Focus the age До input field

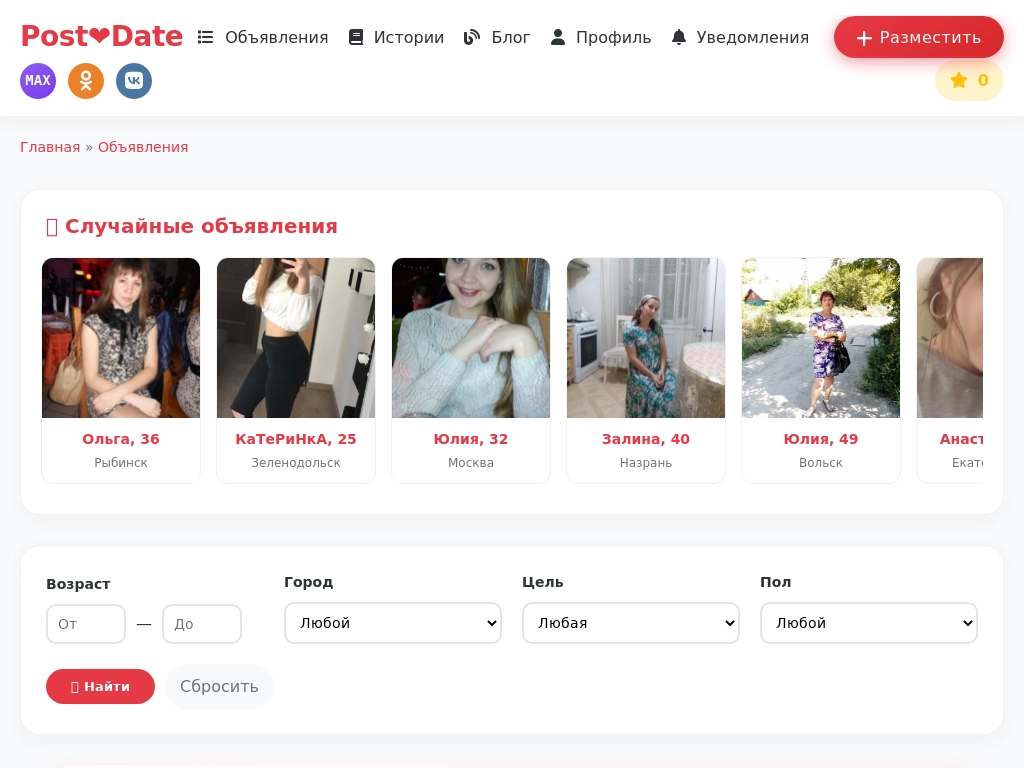click(202, 624)
